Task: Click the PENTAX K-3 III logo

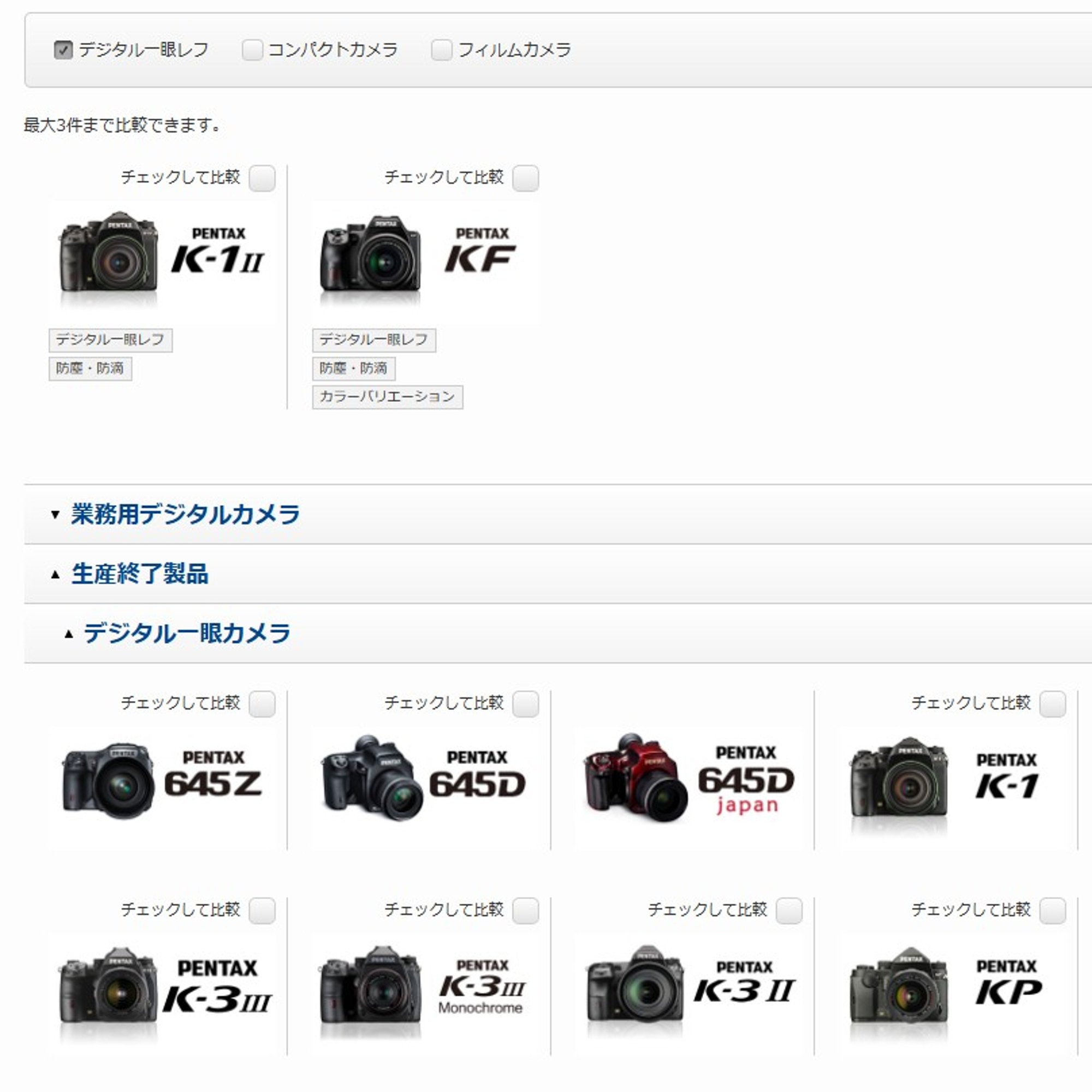Action: tap(217, 986)
